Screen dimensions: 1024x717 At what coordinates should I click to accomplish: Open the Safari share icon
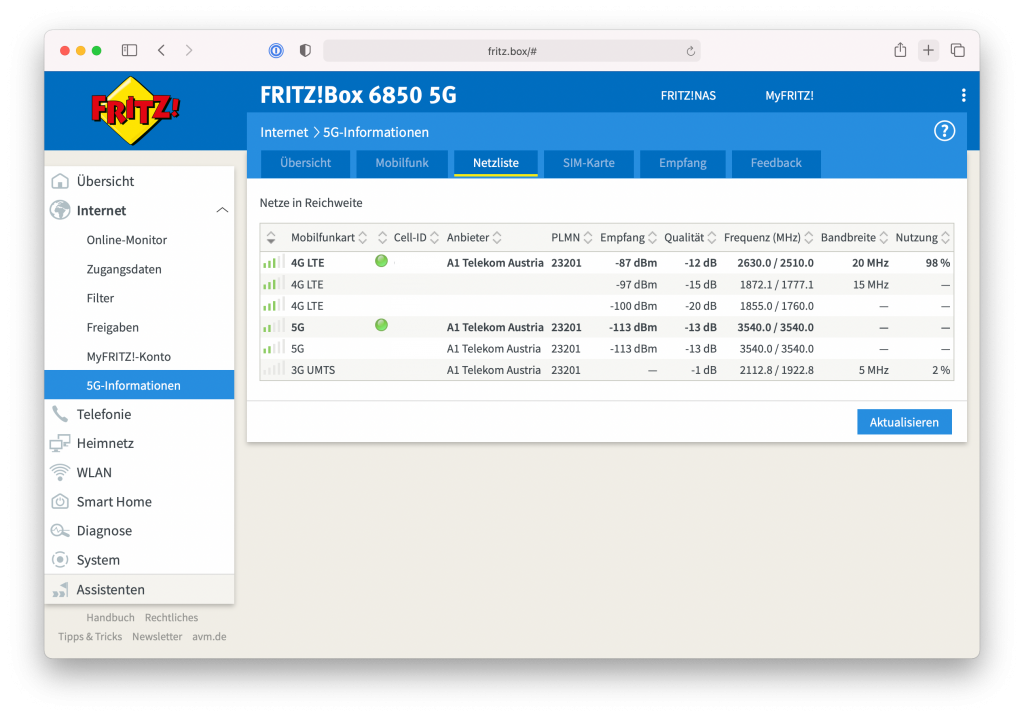[x=900, y=50]
